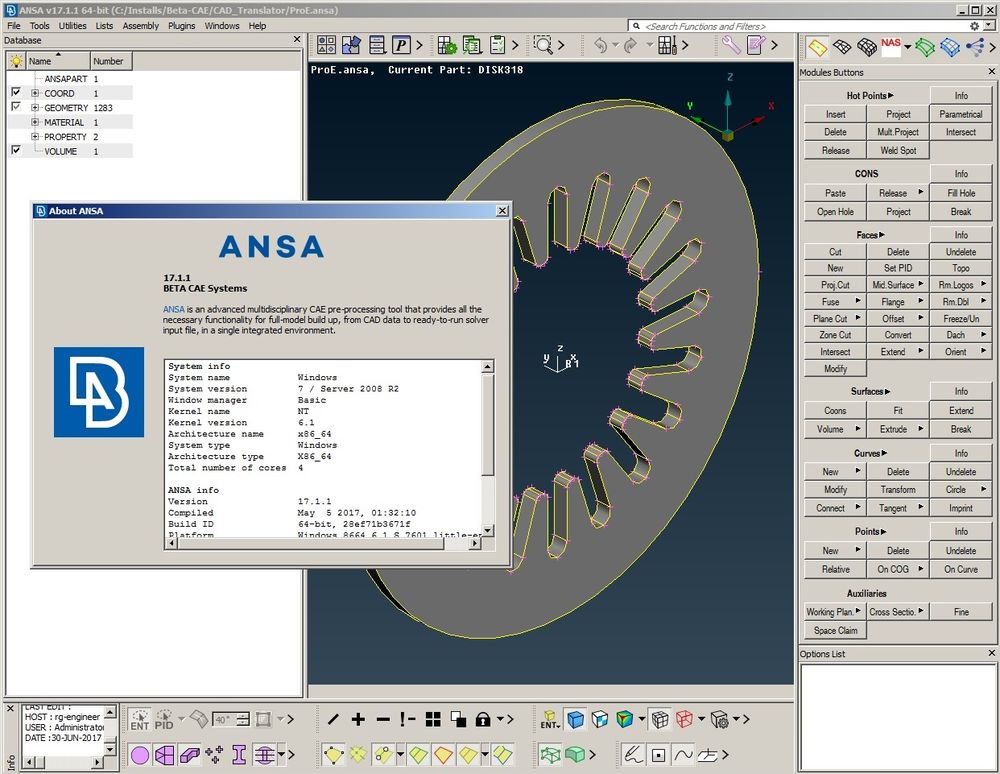Click the Fill Hole button

[960, 193]
